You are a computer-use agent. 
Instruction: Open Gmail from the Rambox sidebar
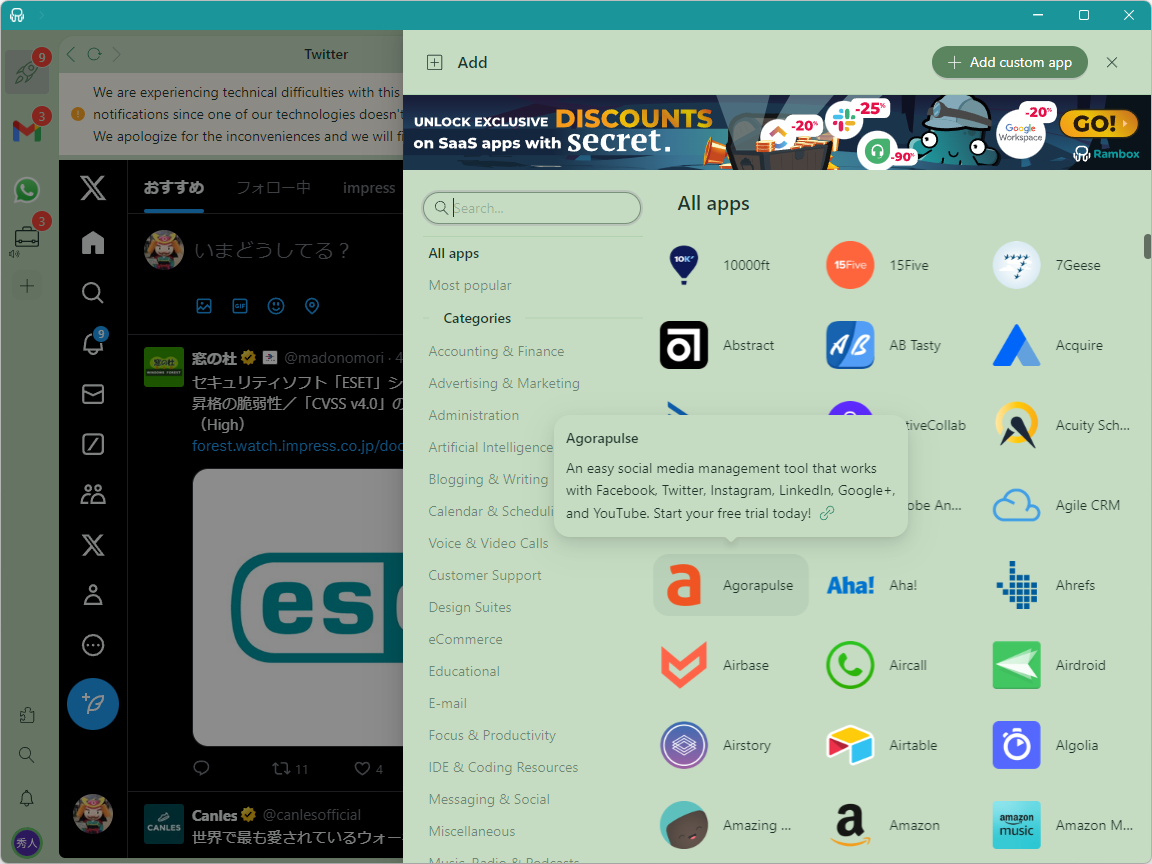27,130
